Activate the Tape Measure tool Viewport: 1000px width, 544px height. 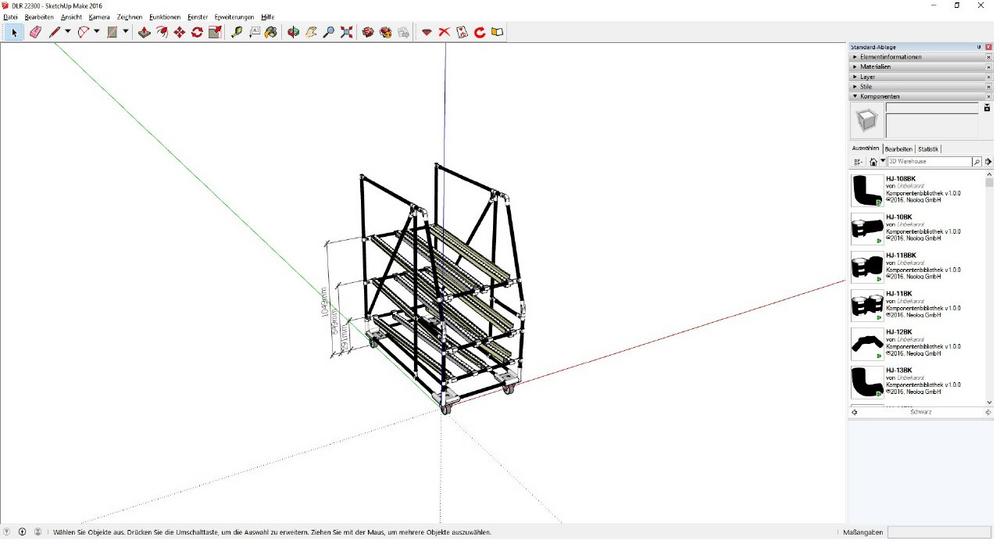237,32
